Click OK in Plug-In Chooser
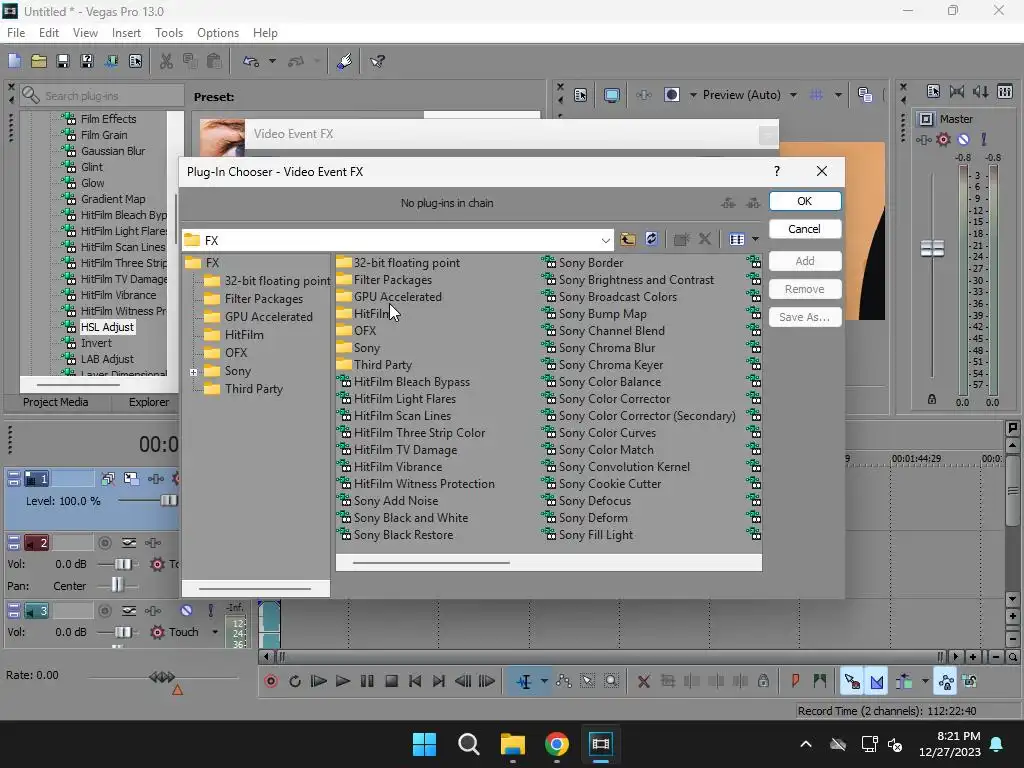The width and height of the screenshot is (1024, 768). coord(805,201)
